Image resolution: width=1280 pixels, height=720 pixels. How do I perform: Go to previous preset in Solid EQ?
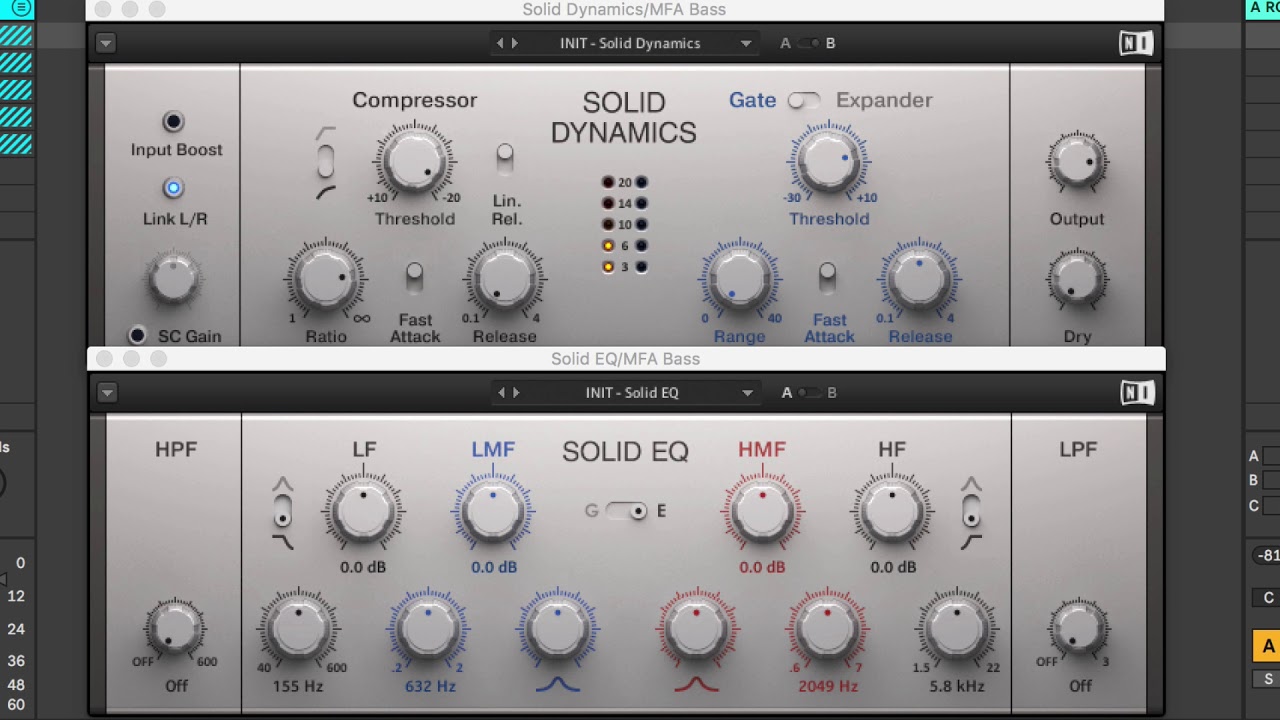501,393
